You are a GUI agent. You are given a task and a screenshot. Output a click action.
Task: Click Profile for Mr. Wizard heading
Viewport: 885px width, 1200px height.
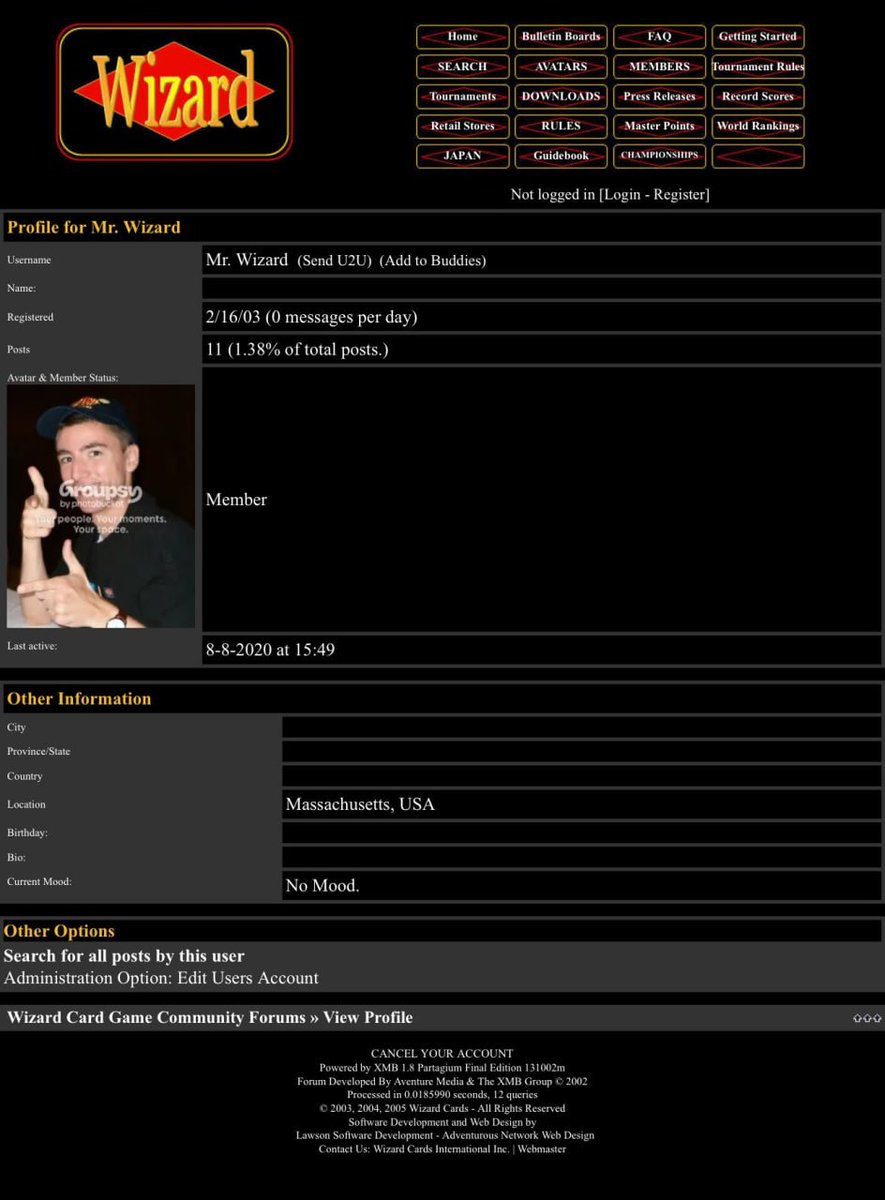tap(94, 227)
